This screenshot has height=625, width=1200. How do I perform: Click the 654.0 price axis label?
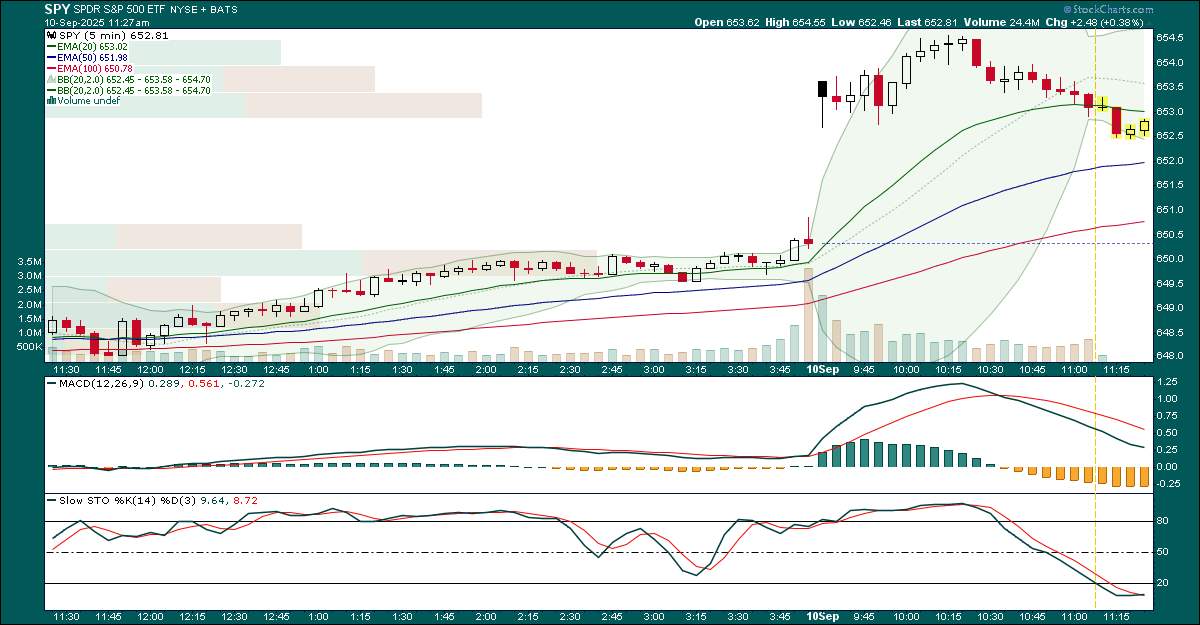pos(1170,63)
